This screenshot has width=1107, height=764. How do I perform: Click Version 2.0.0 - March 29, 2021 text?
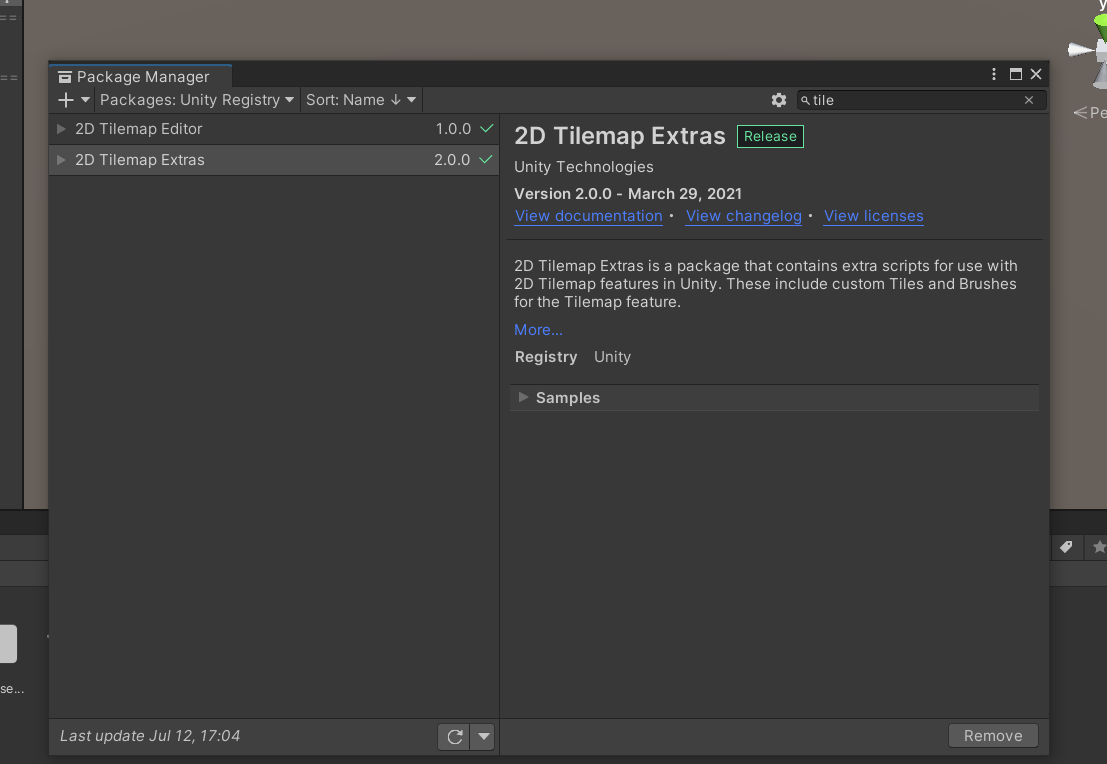pos(628,193)
